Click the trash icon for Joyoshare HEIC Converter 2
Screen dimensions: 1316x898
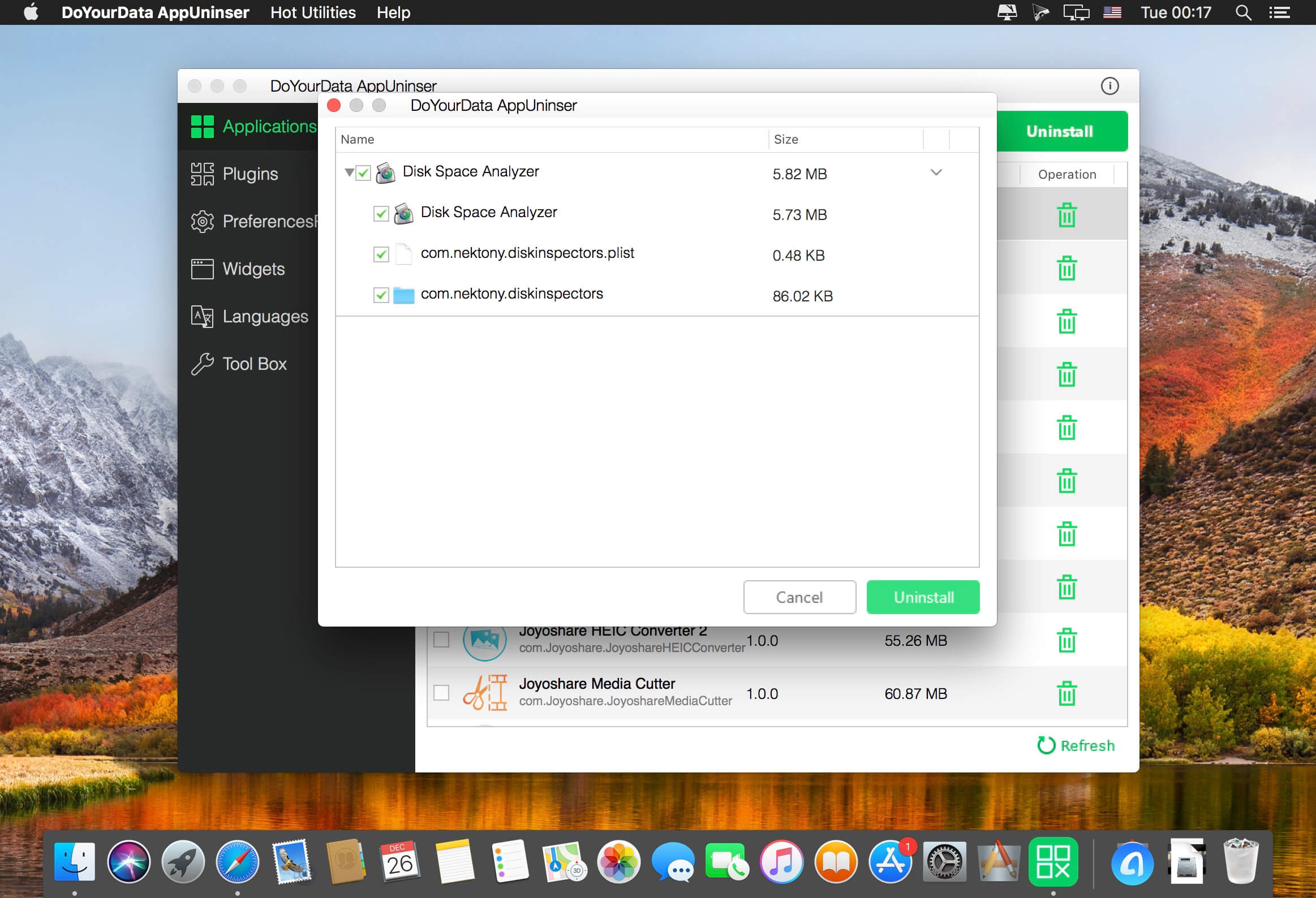coord(1066,640)
